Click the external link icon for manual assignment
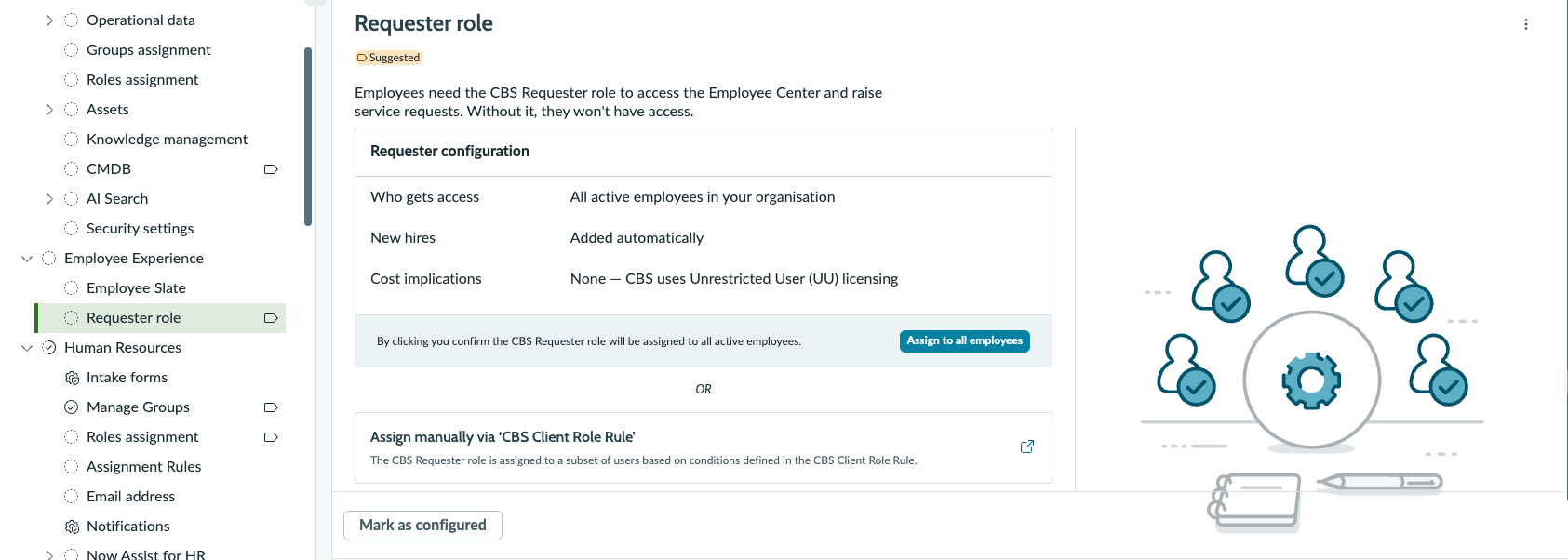The image size is (1568, 560). click(1027, 447)
